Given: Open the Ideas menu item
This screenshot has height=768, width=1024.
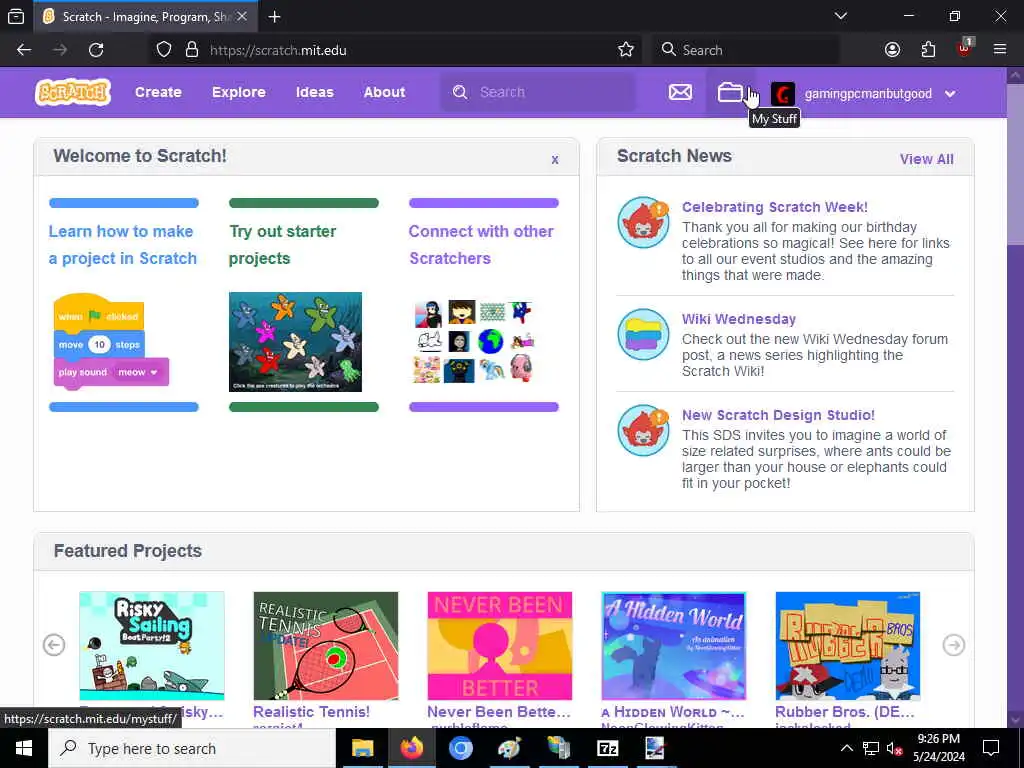Looking at the screenshot, I should tap(314, 92).
